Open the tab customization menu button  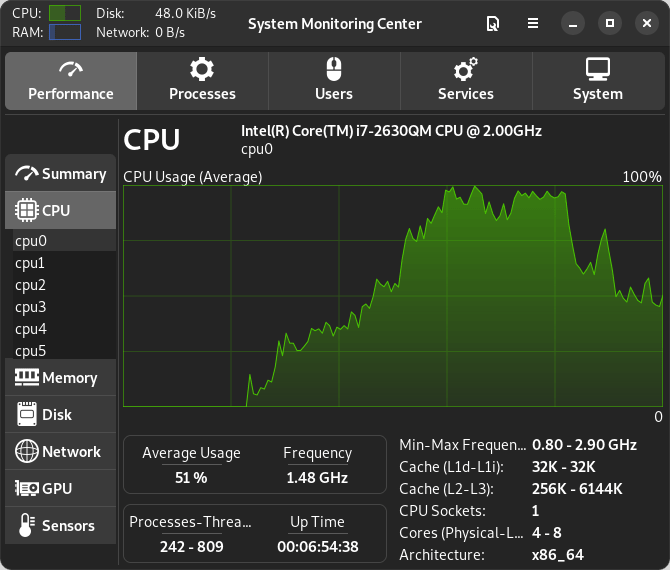point(492,23)
